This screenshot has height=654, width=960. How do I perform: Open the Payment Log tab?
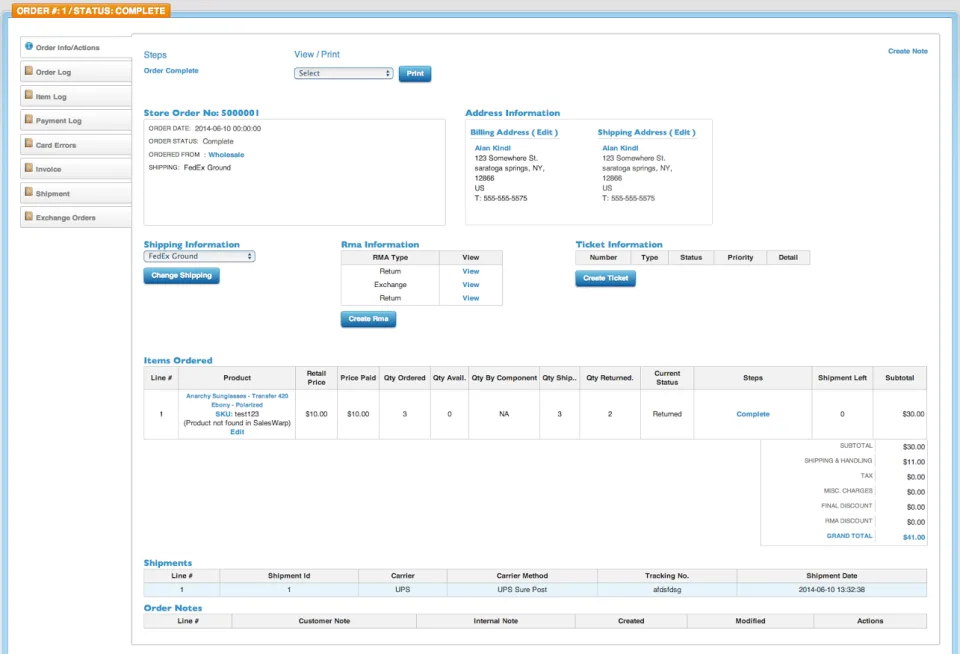point(76,121)
